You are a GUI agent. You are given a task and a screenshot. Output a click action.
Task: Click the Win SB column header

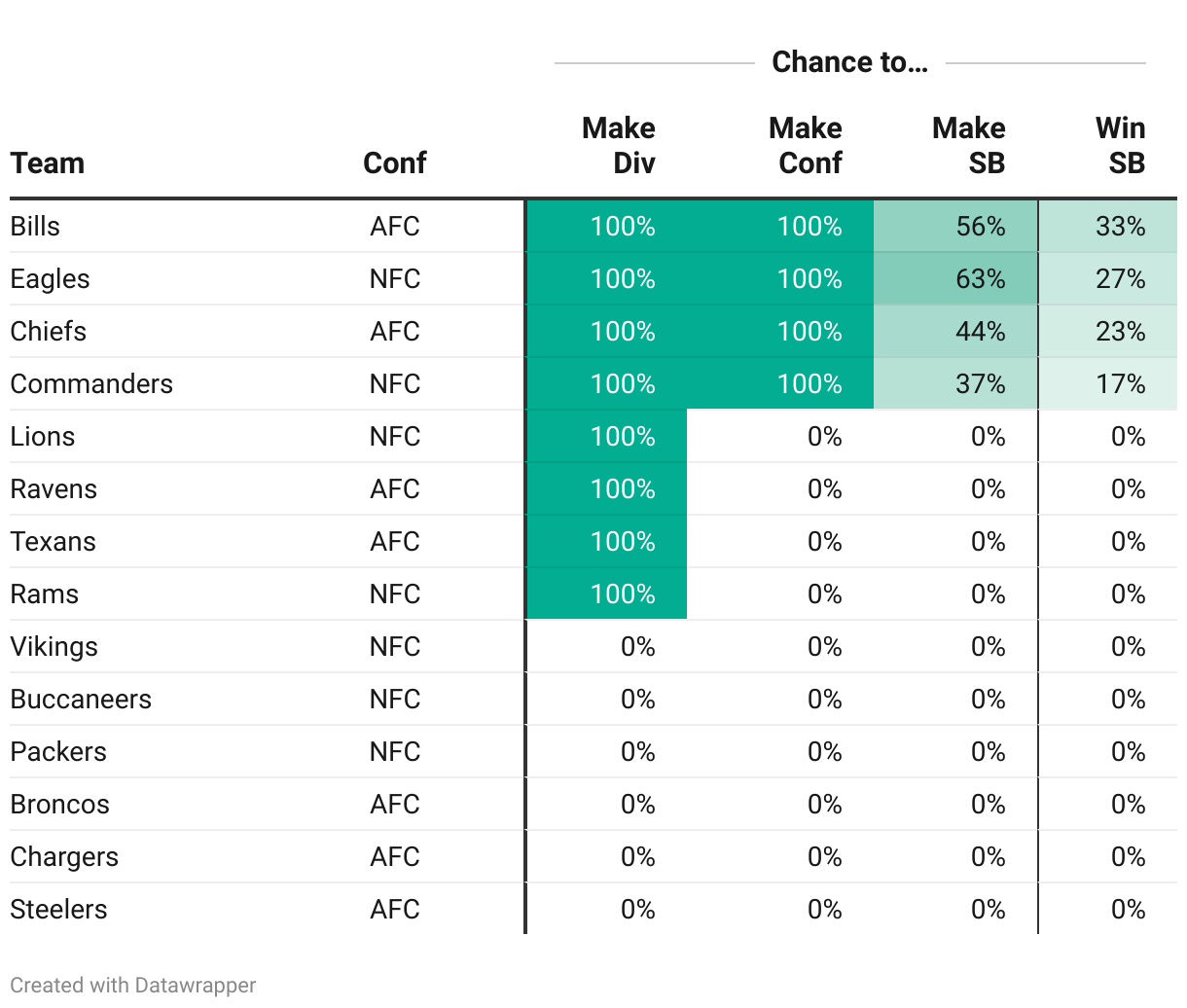pyautogui.click(x=1121, y=145)
